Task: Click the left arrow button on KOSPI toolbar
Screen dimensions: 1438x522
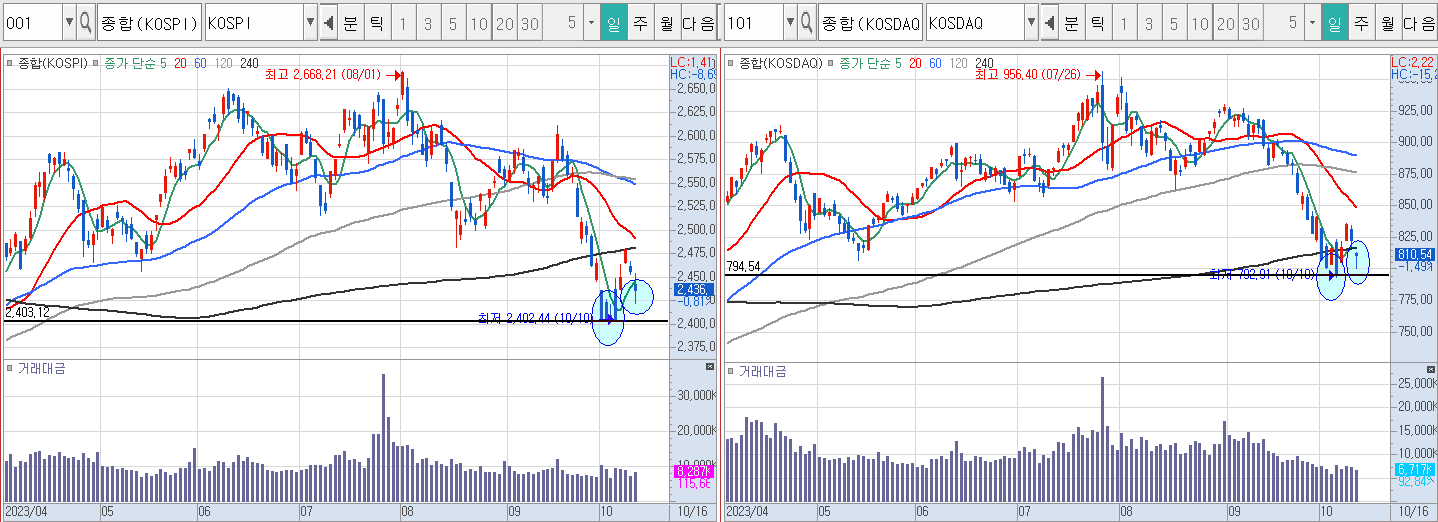Action: (329, 22)
